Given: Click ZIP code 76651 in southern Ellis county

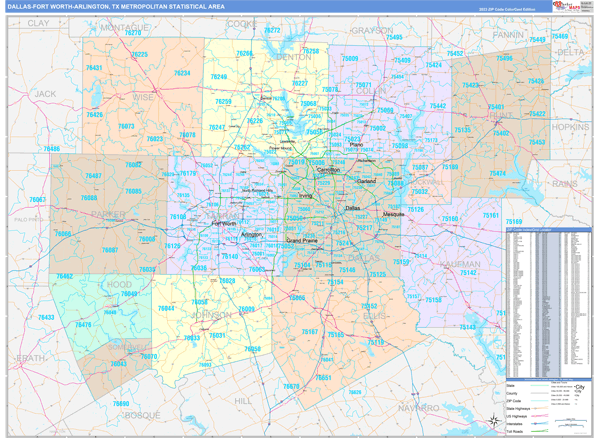Looking at the screenshot, I should coord(323,378).
